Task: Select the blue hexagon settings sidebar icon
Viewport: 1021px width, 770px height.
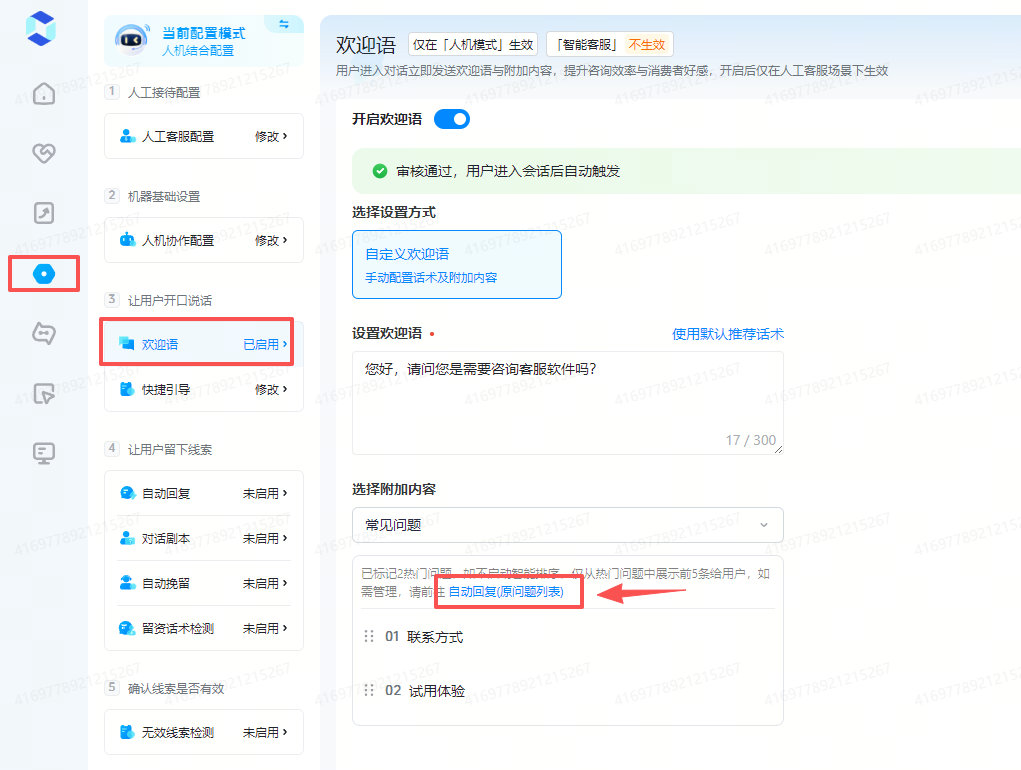Action: click(44, 274)
